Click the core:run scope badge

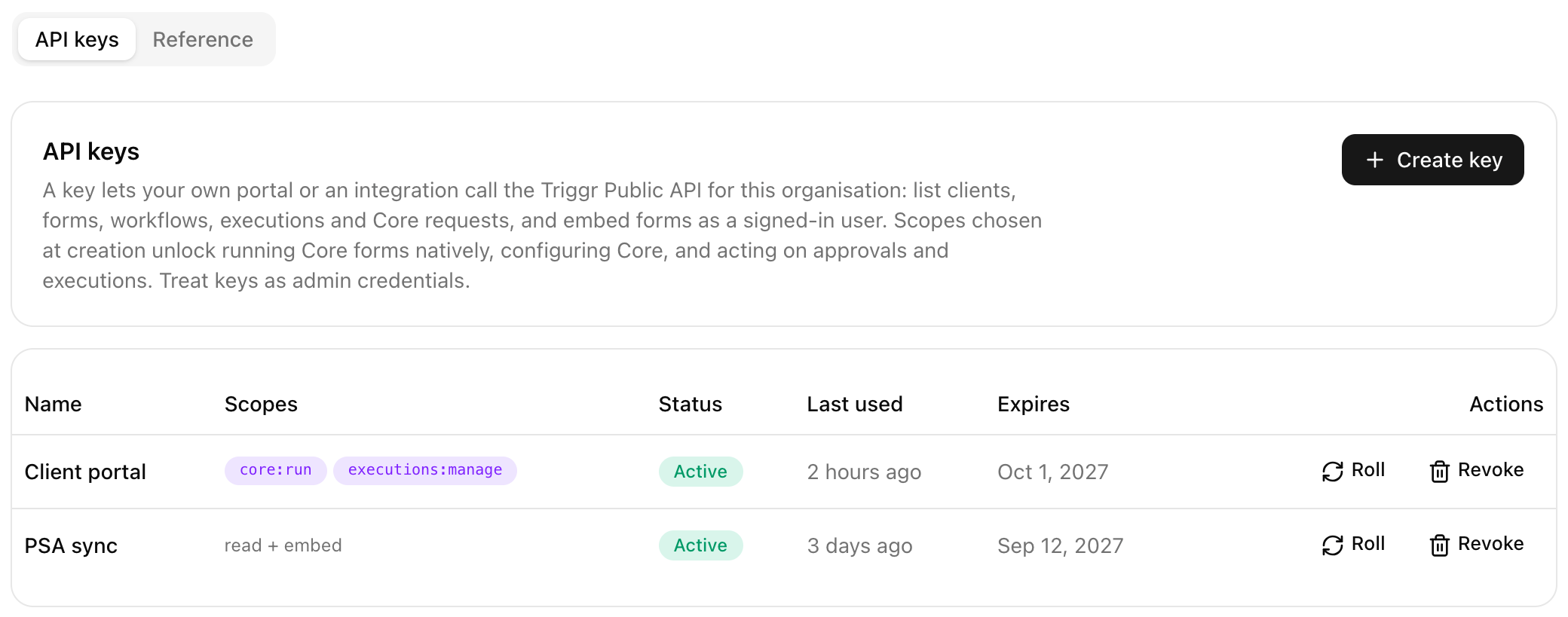click(x=275, y=470)
